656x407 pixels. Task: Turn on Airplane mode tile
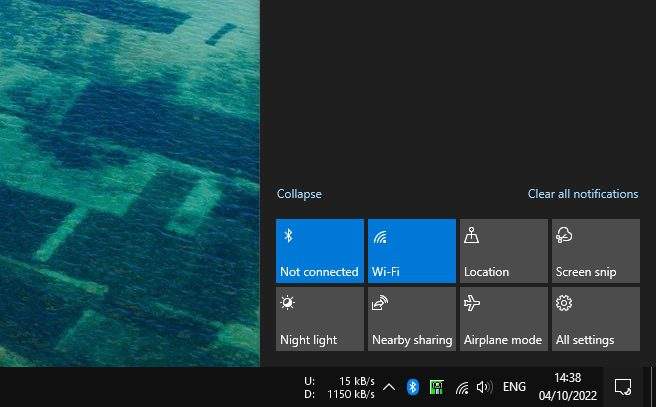pyautogui.click(x=504, y=319)
